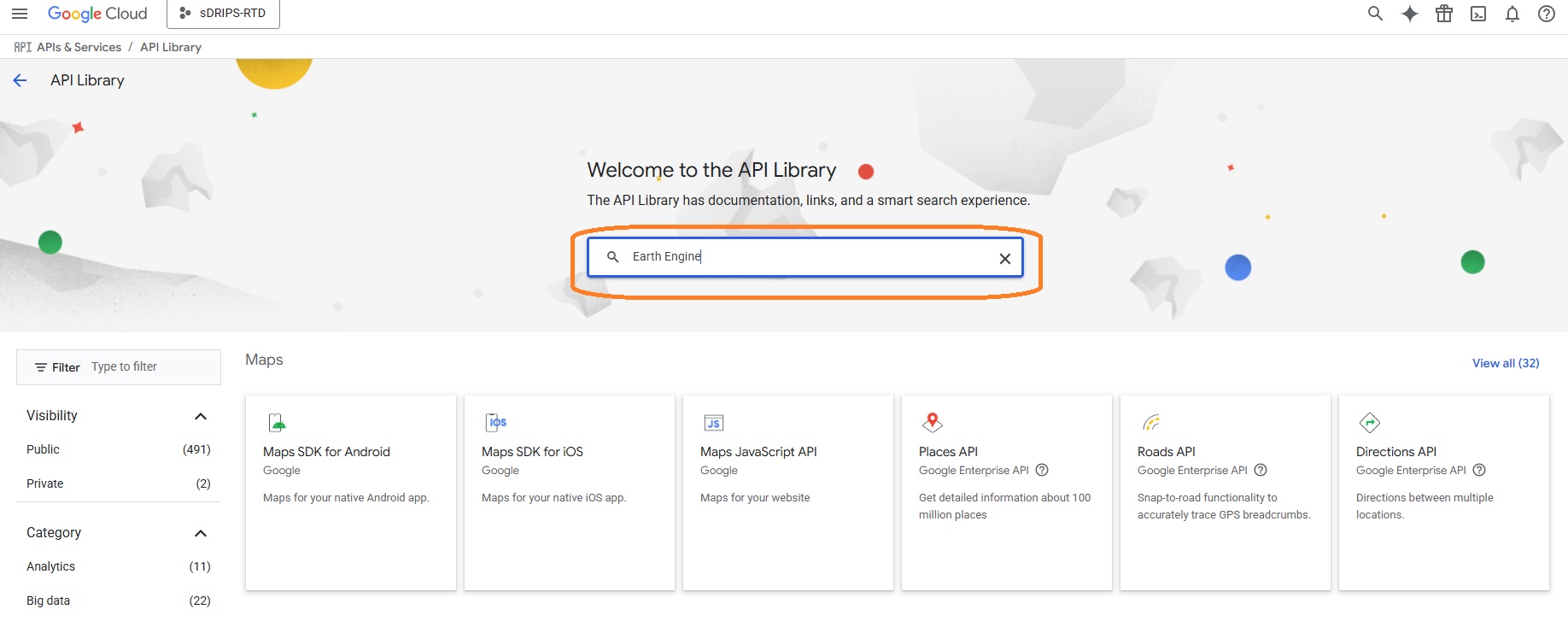Click the Roads API icon

[x=1151, y=422]
